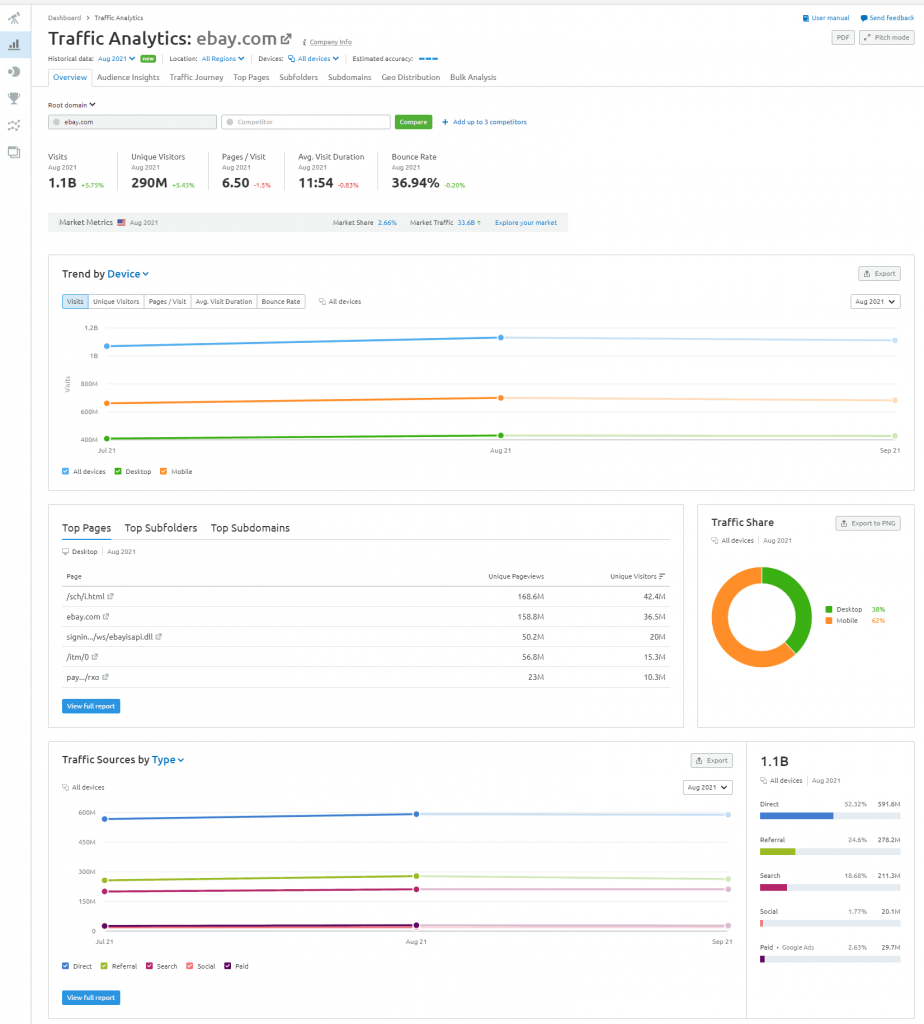The height and width of the screenshot is (1024, 924).
Task: Click the ebay.com domain input field
Action: pyautogui.click(x=133, y=122)
